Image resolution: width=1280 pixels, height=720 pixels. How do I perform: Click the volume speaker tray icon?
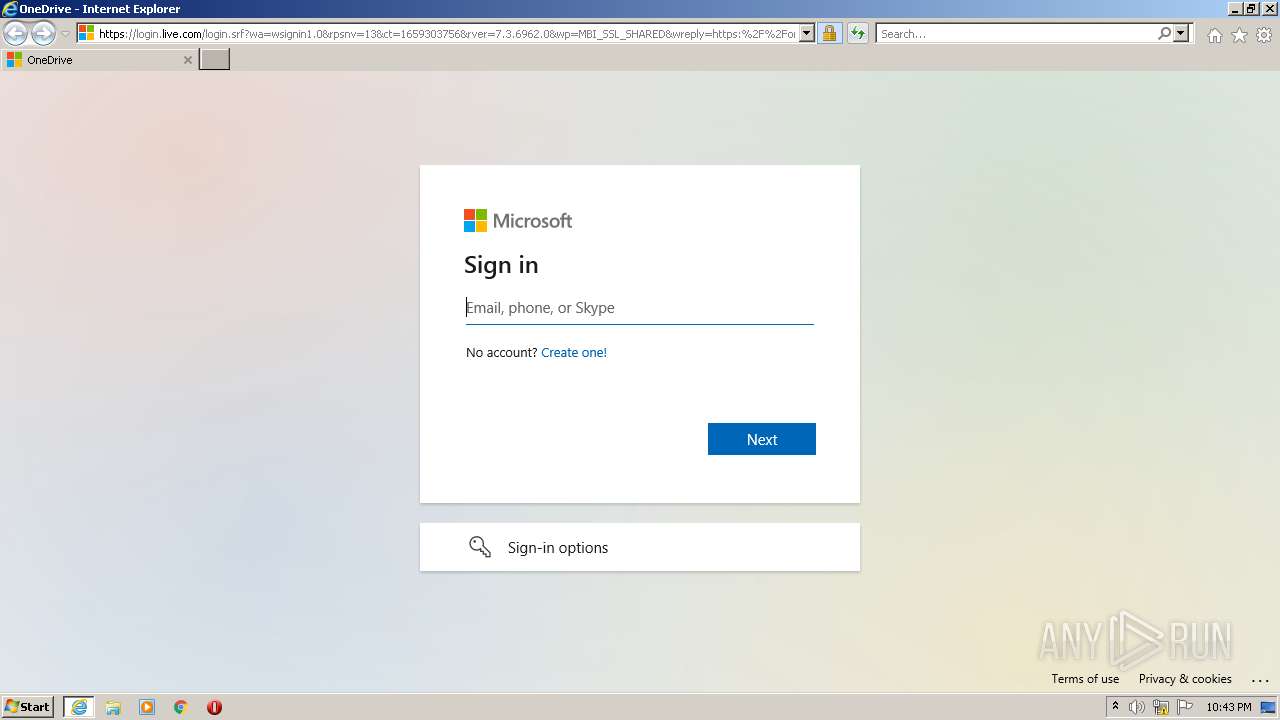point(1137,707)
